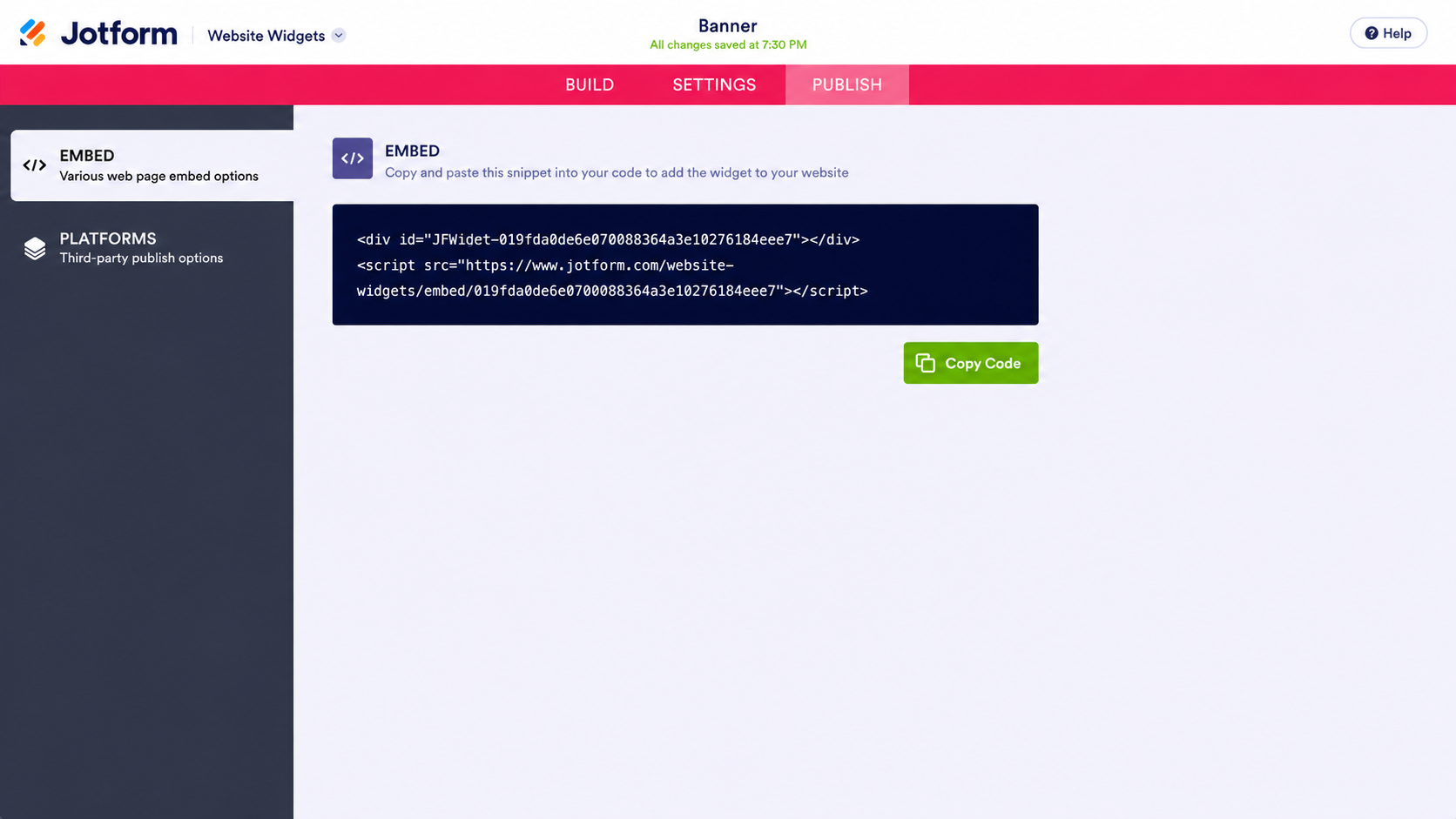1456x819 pixels.
Task: Click the Banner title text
Action: pos(728,25)
